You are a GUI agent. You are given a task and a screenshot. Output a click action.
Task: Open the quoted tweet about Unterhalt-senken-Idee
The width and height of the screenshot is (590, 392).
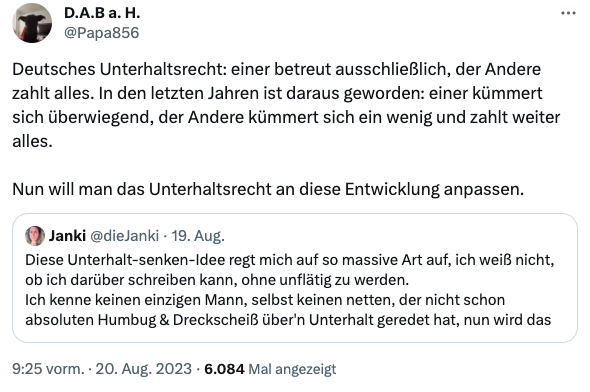point(295,278)
